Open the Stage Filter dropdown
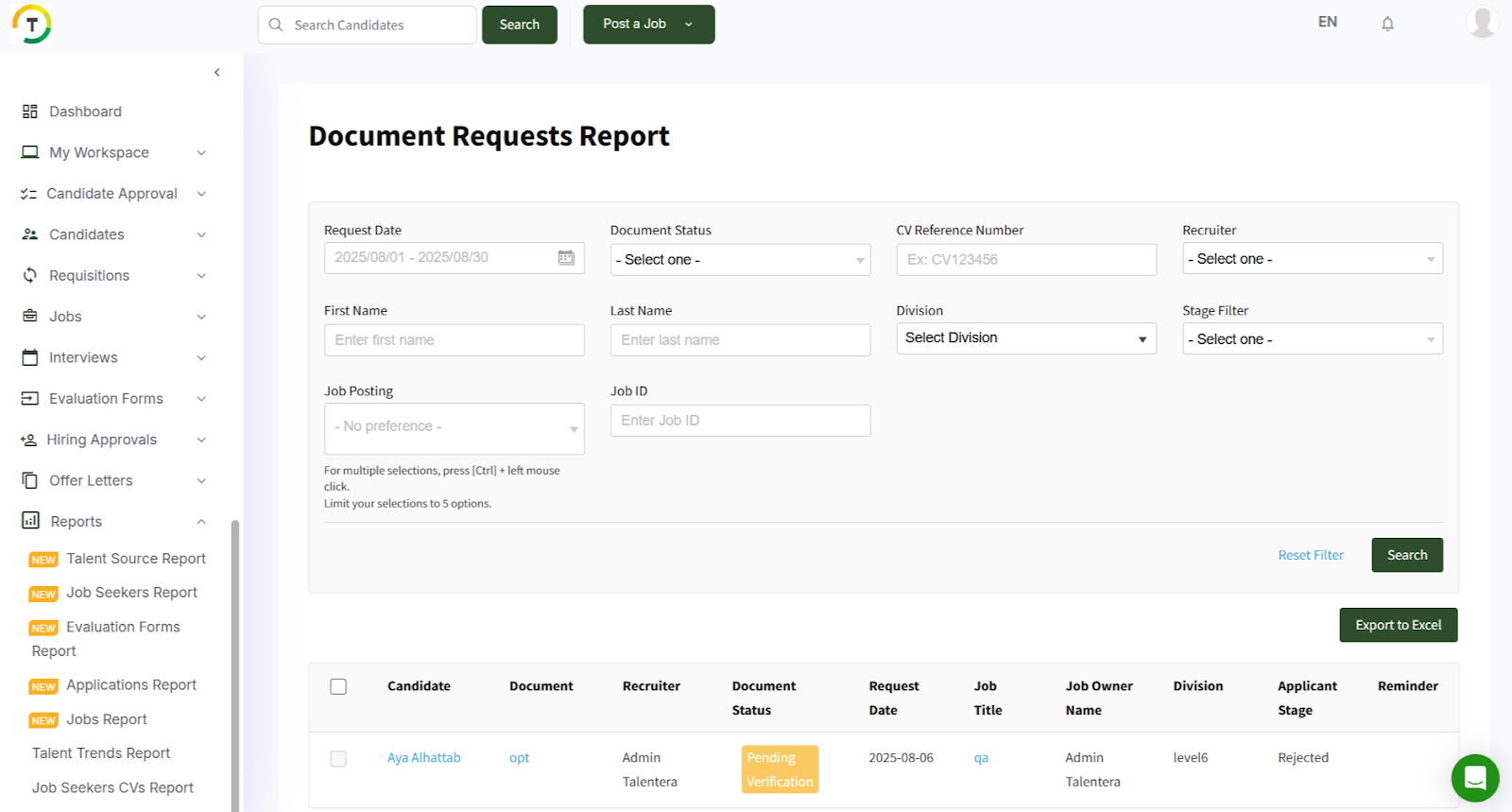The height and width of the screenshot is (812, 1512). point(1312,339)
